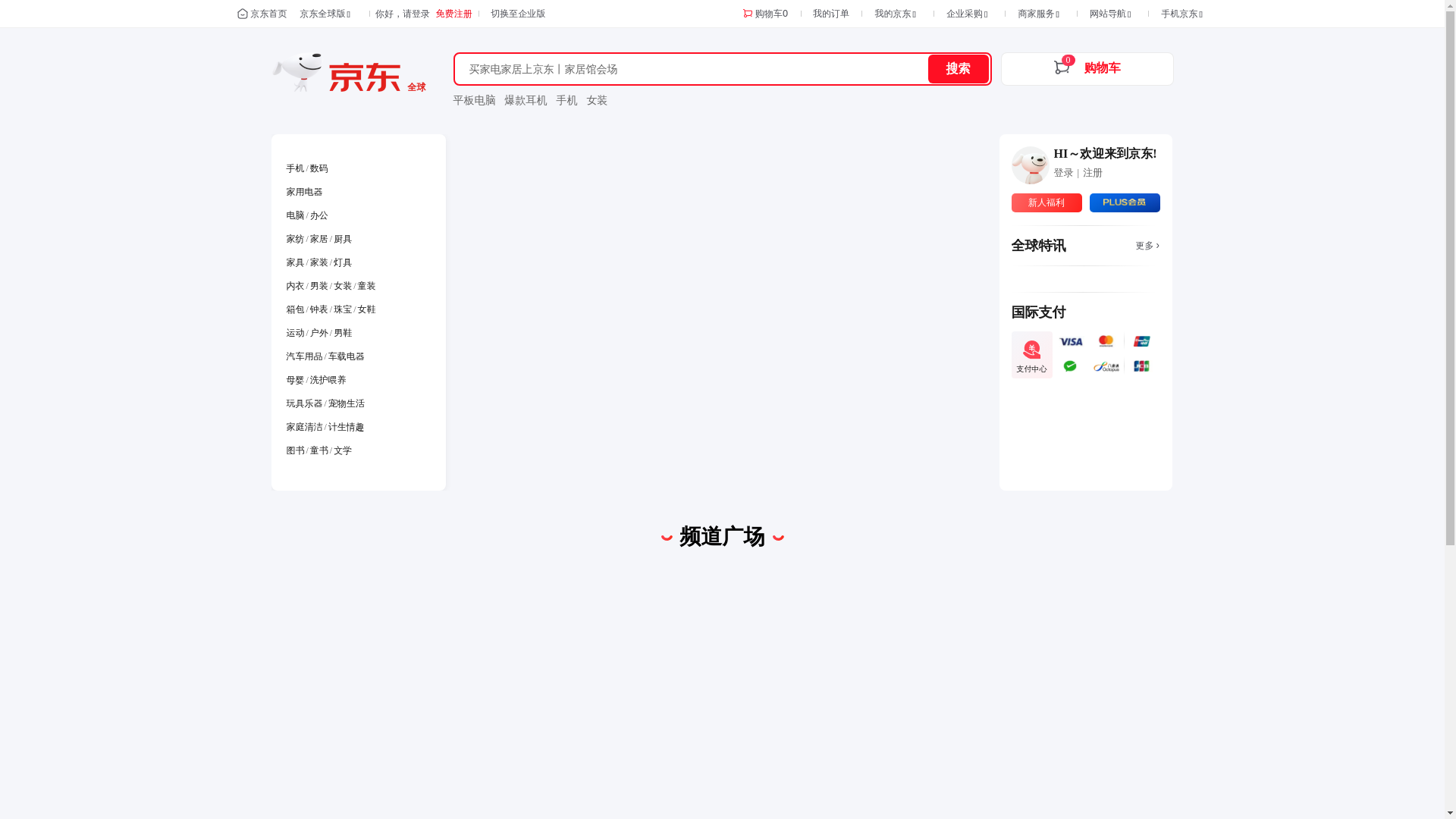Click the Joy dog avatar
Viewport: 1456px width, 819px height.
[x=1030, y=165]
